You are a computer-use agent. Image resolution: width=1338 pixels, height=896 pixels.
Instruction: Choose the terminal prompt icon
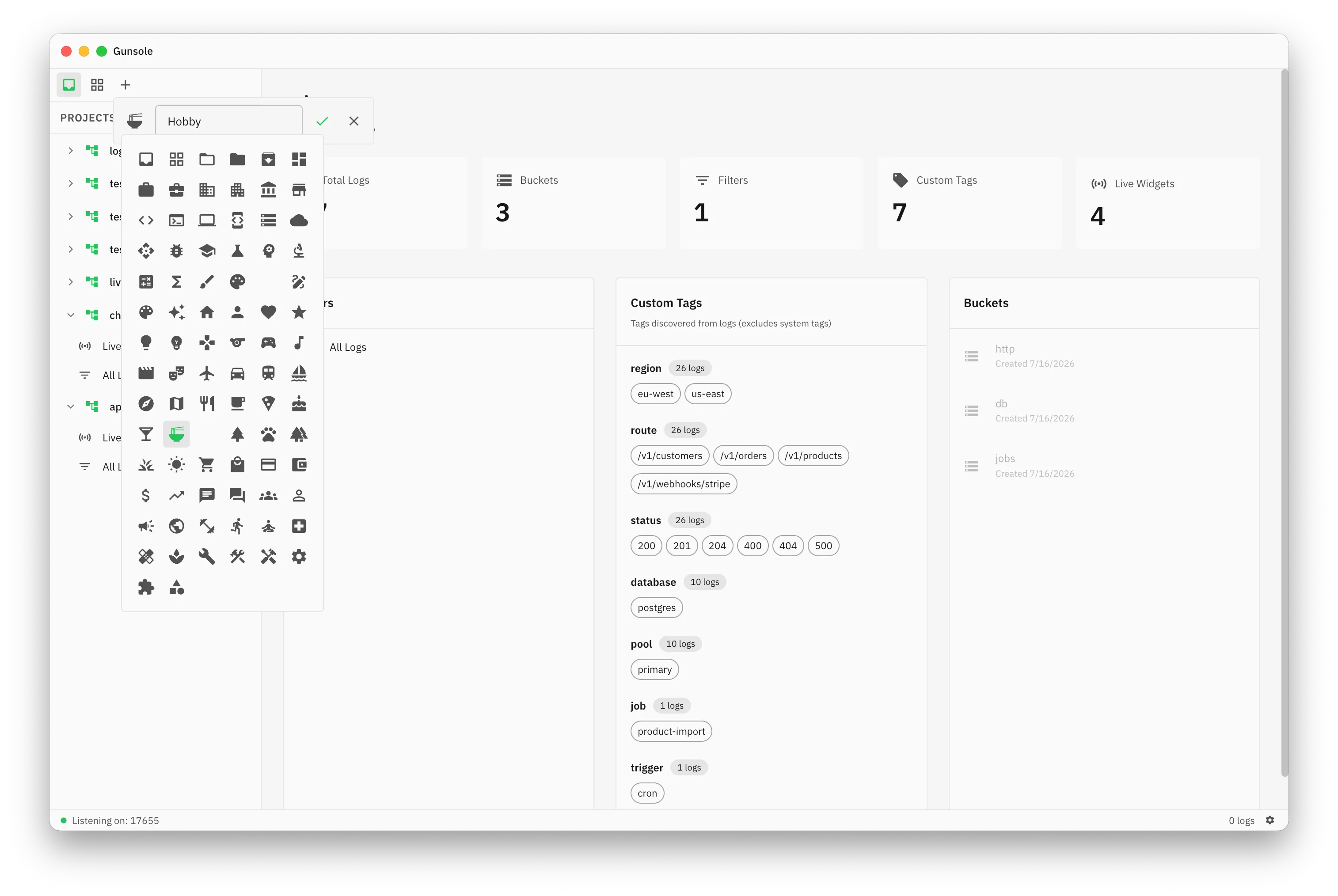[177, 220]
